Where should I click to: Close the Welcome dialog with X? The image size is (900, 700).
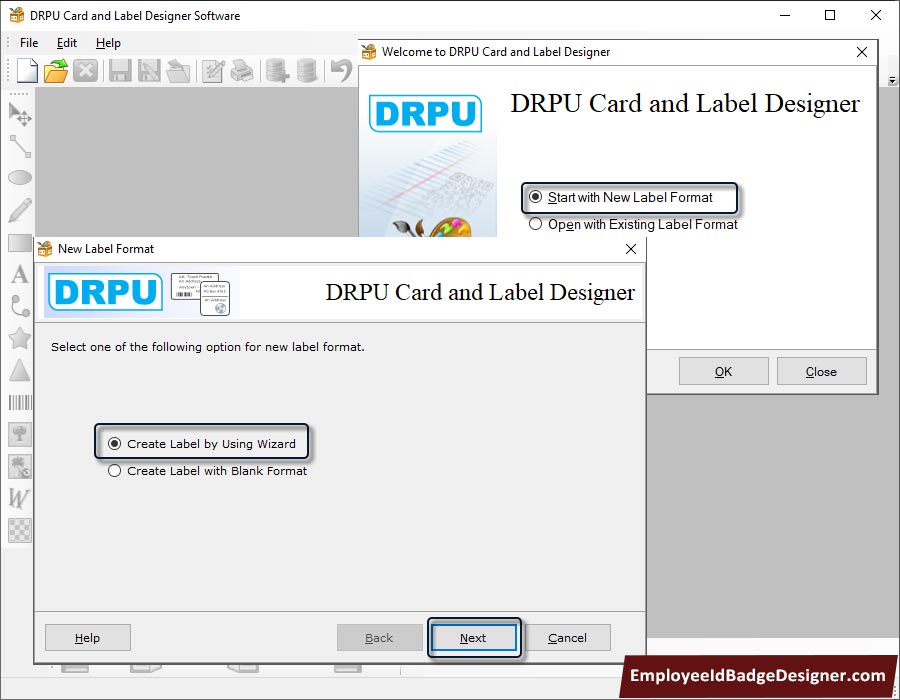862,52
